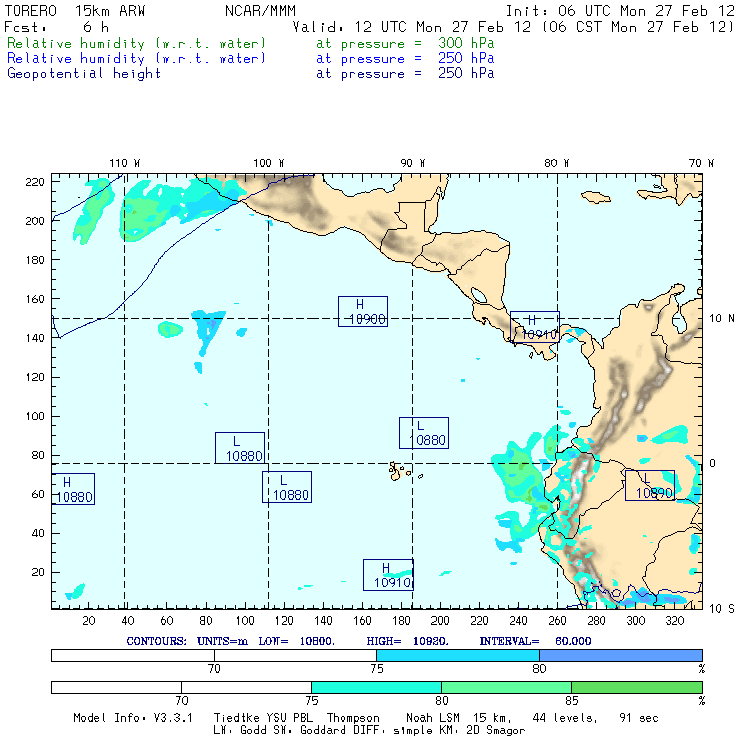
Task: Click the 'L 10890' box over South America
Action: point(650,485)
